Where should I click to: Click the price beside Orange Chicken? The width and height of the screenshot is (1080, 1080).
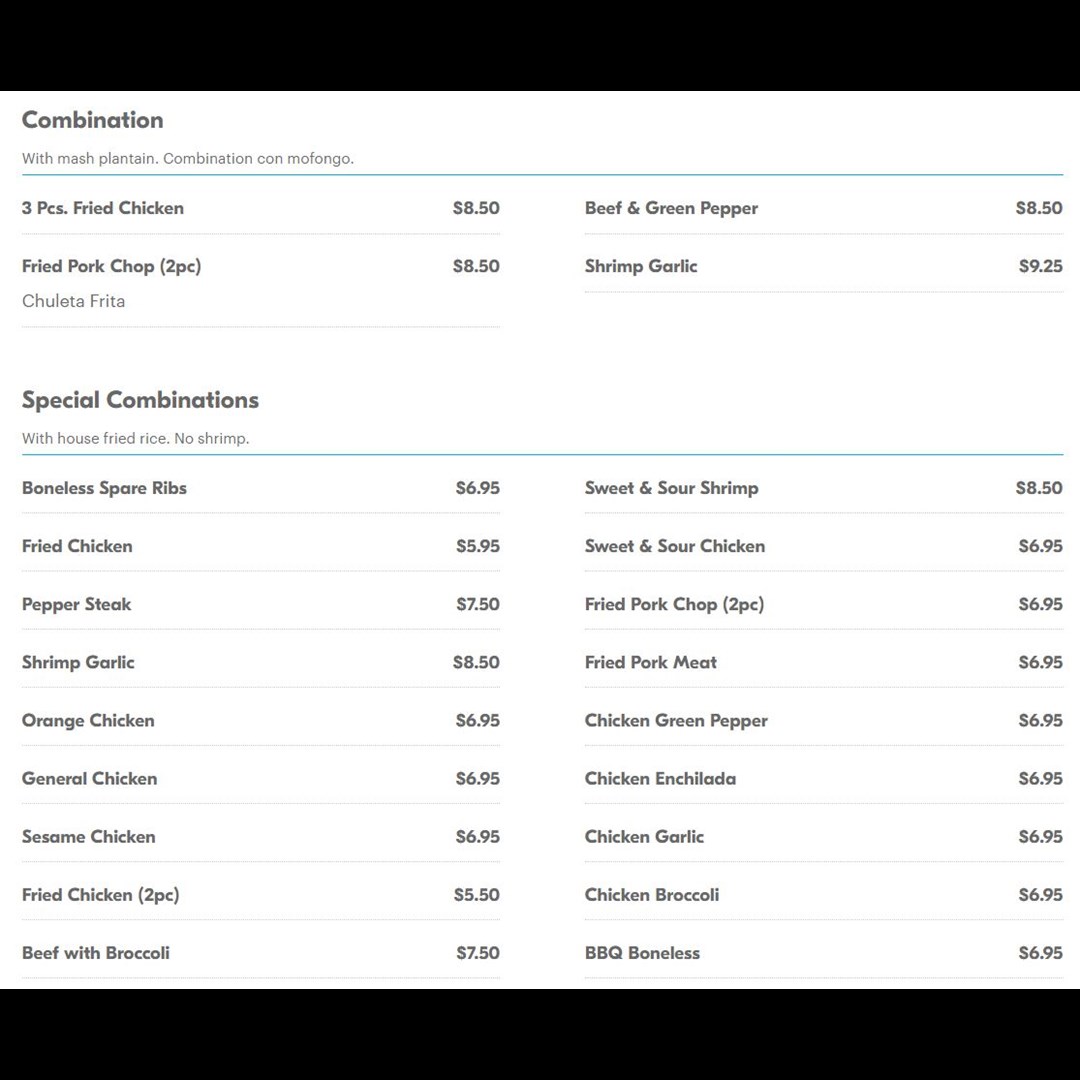[478, 720]
